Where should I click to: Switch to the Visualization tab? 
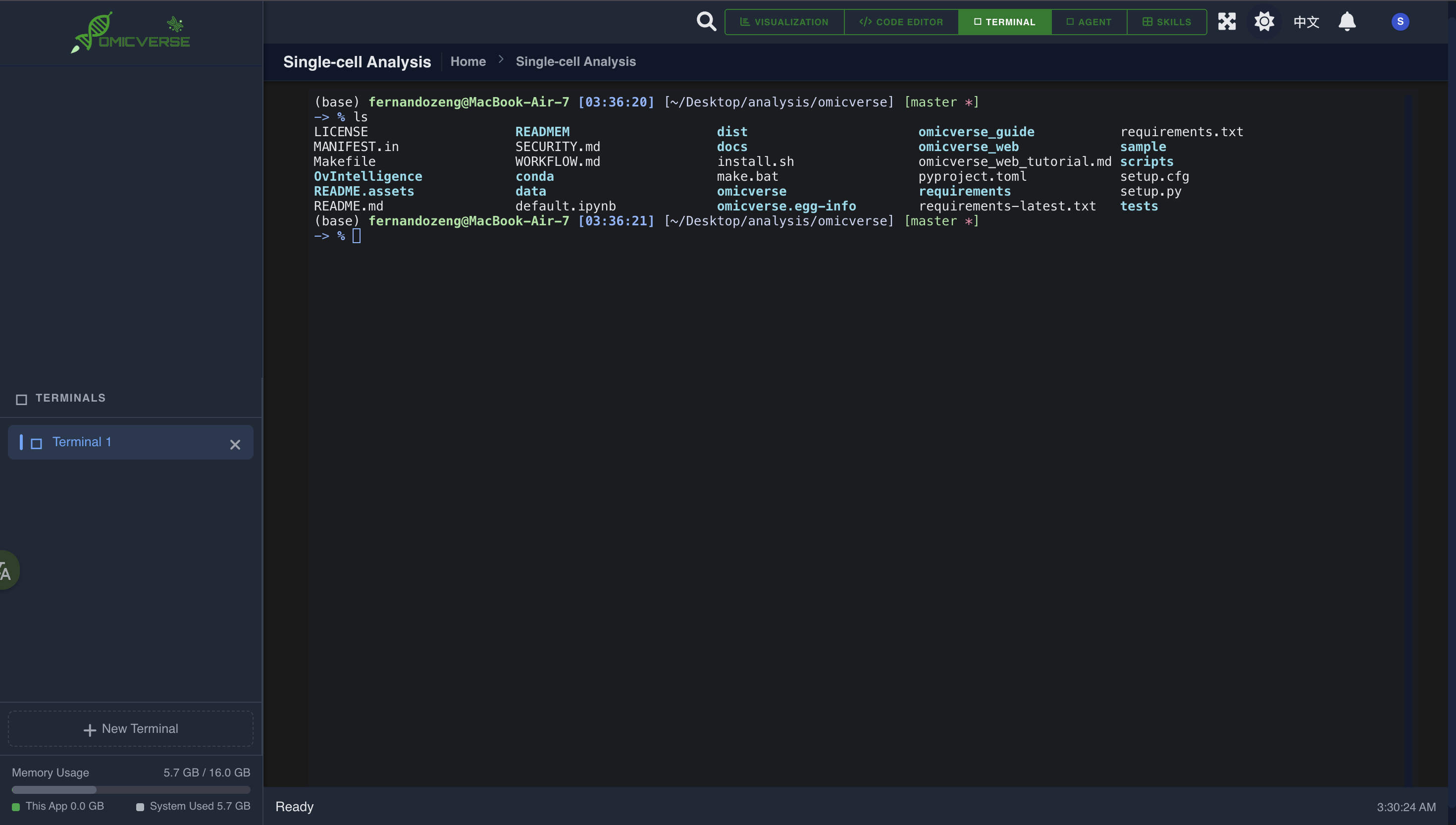(x=784, y=22)
